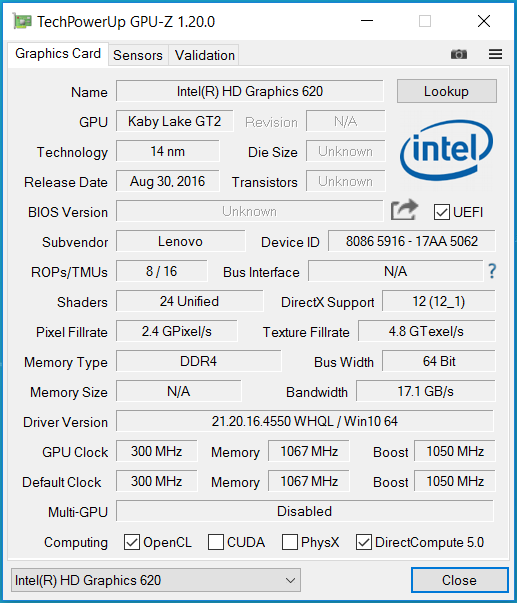Click the Bus Interface question mark
Image resolution: width=517 pixels, height=603 pixels.
click(492, 271)
